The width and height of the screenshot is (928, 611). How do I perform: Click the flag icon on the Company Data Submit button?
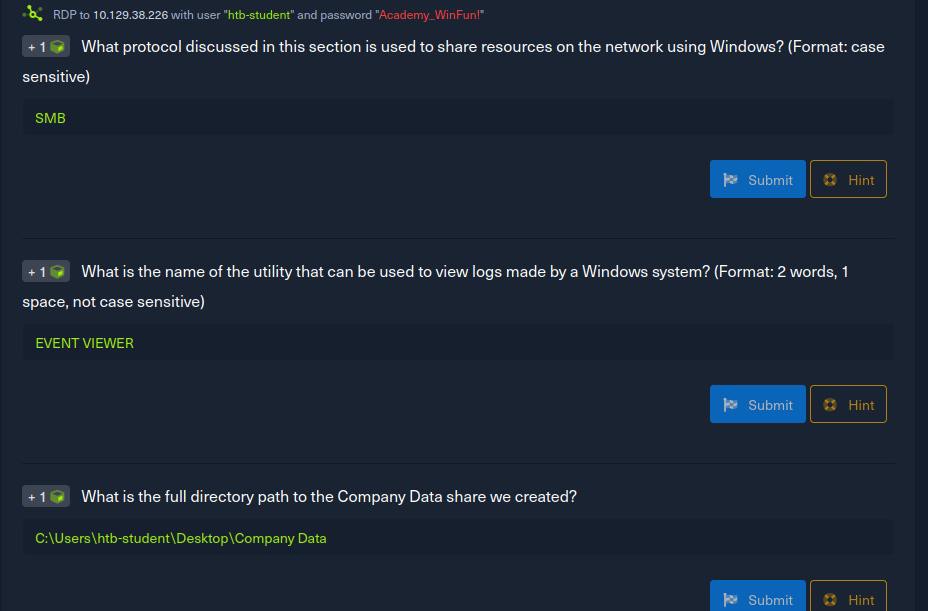(x=730, y=600)
